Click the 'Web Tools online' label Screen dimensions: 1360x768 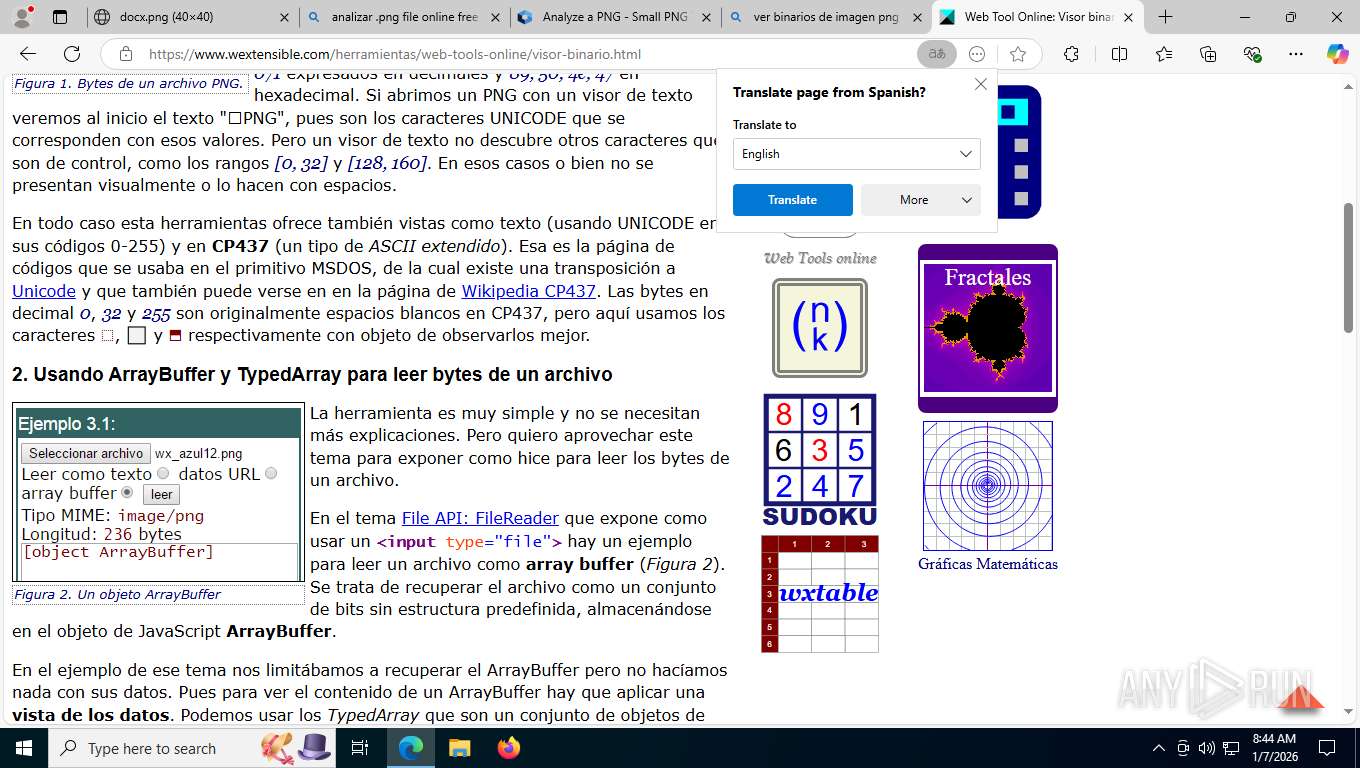[820, 258]
